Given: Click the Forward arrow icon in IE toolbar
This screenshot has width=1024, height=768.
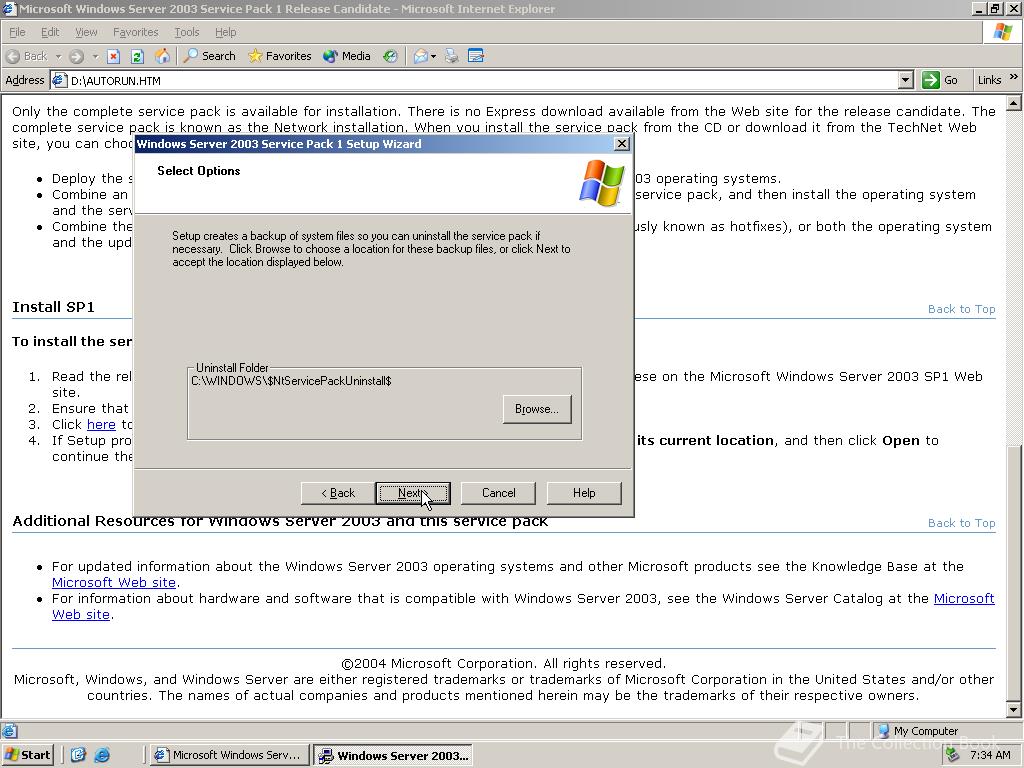Looking at the screenshot, I should 76,56.
